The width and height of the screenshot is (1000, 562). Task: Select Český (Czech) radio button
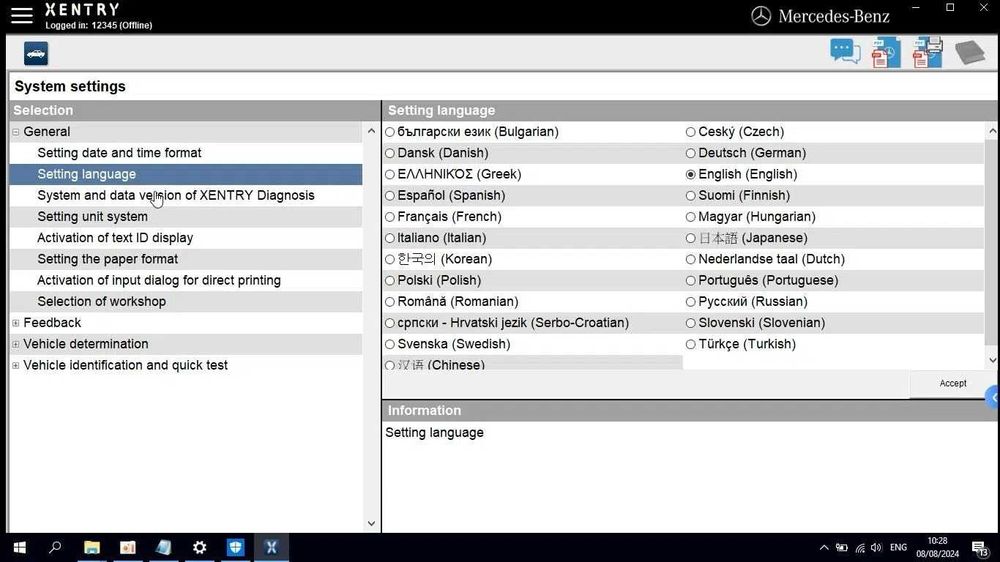(x=691, y=132)
